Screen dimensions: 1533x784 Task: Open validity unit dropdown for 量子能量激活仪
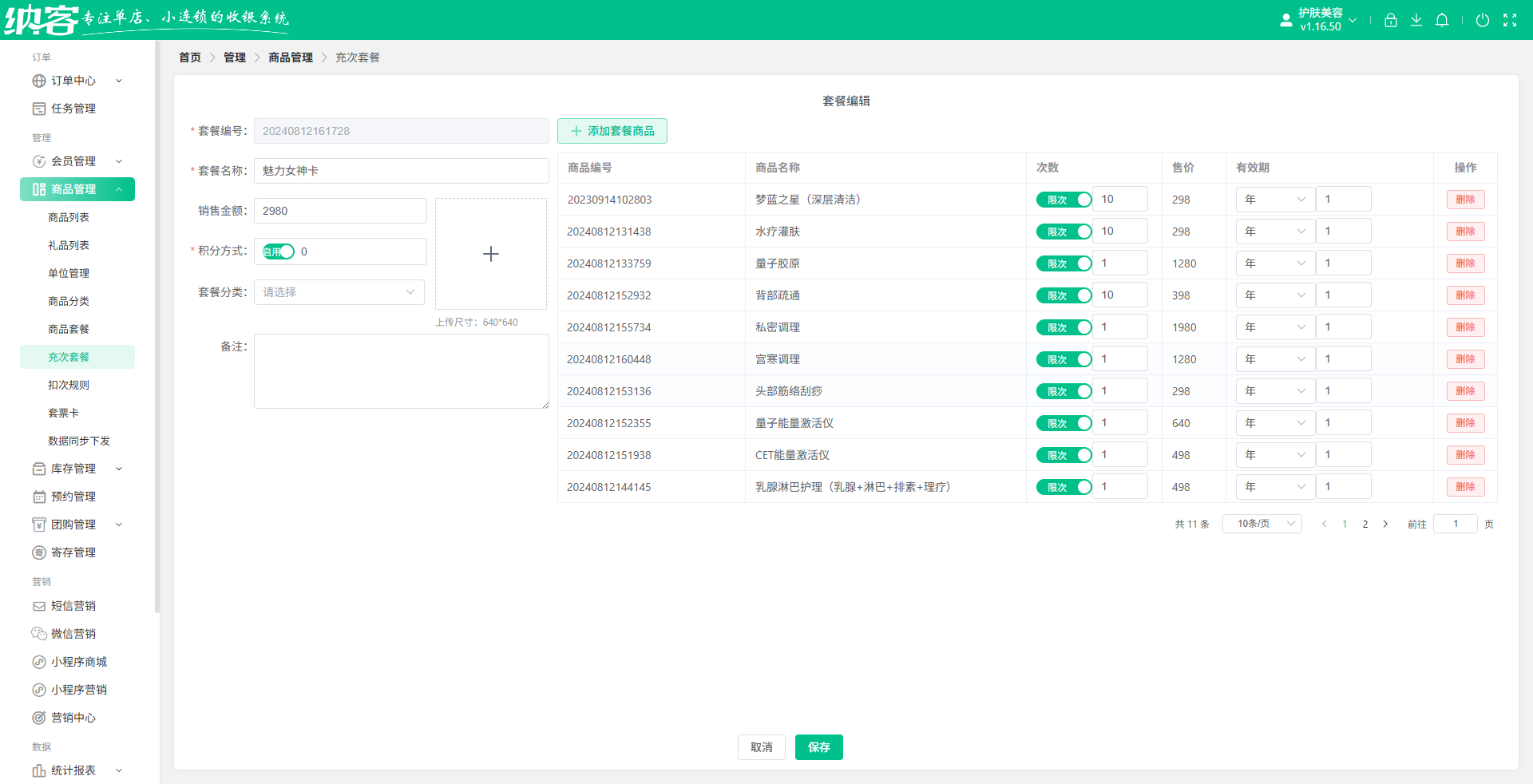click(1275, 423)
